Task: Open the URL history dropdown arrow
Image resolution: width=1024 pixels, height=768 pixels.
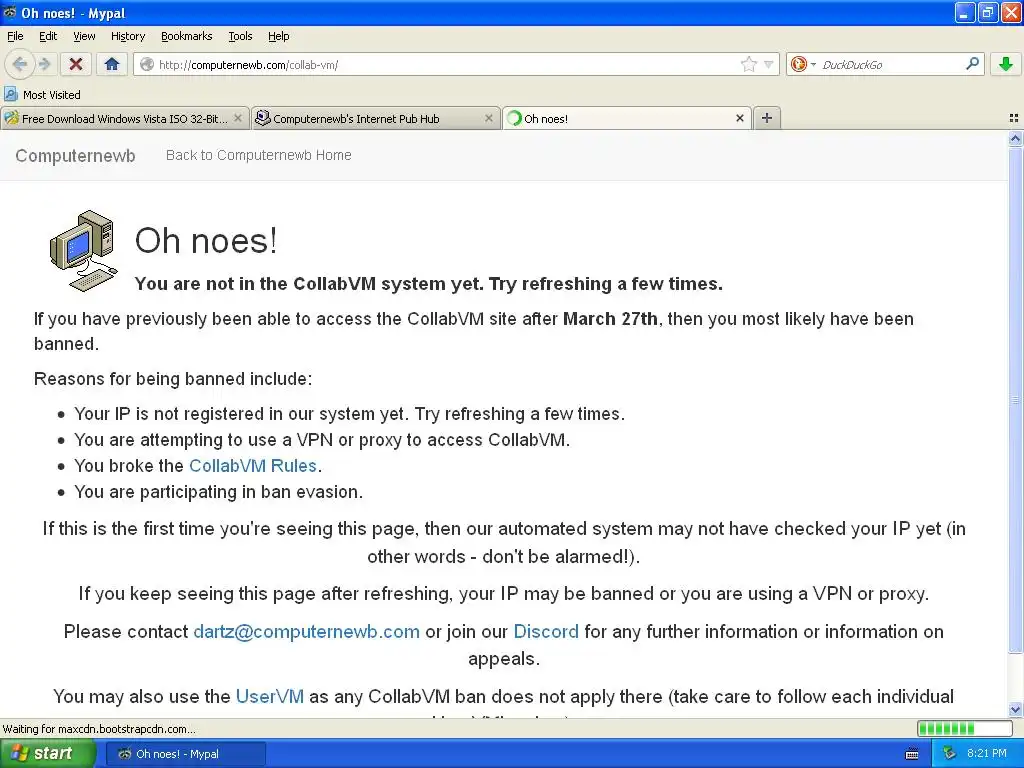Action: (769, 65)
